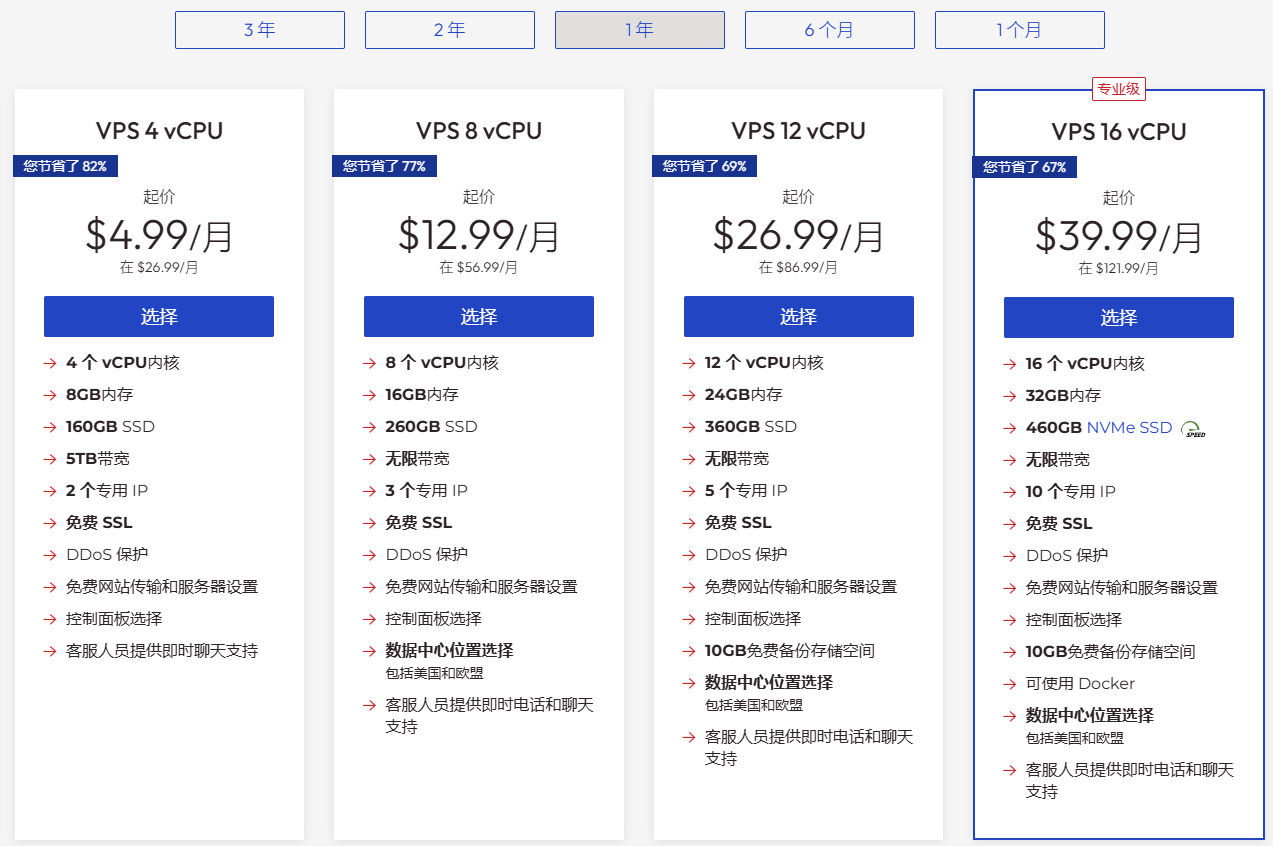This screenshot has width=1273, height=846.
Task: Click 选择 for the VPS 16 vCPU plan
Action: tap(1118, 316)
